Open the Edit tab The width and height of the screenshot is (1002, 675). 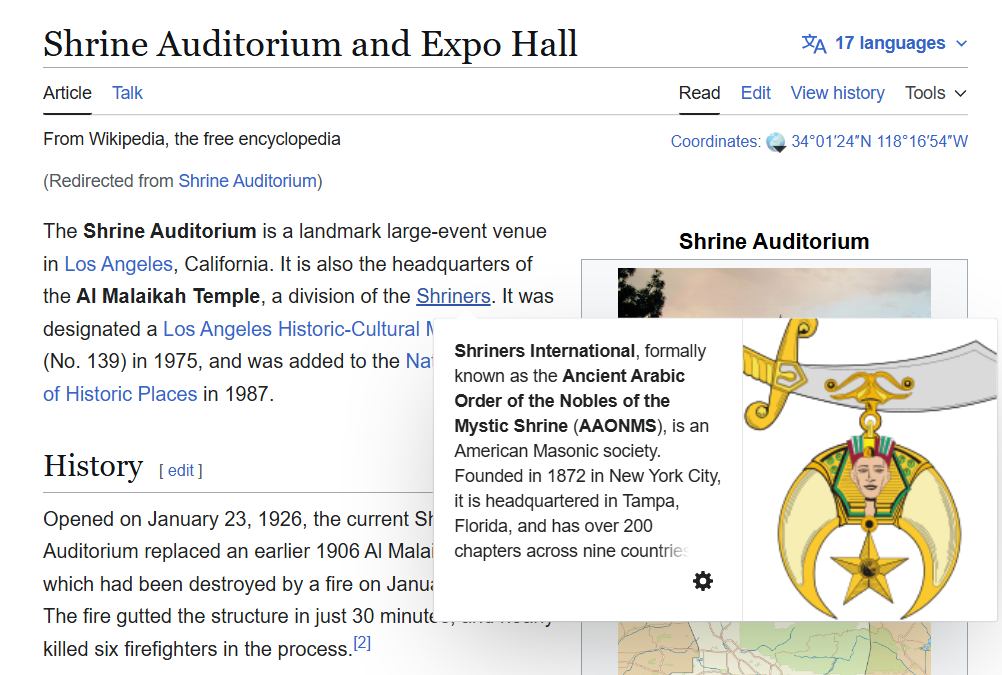pyautogui.click(x=755, y=93)
